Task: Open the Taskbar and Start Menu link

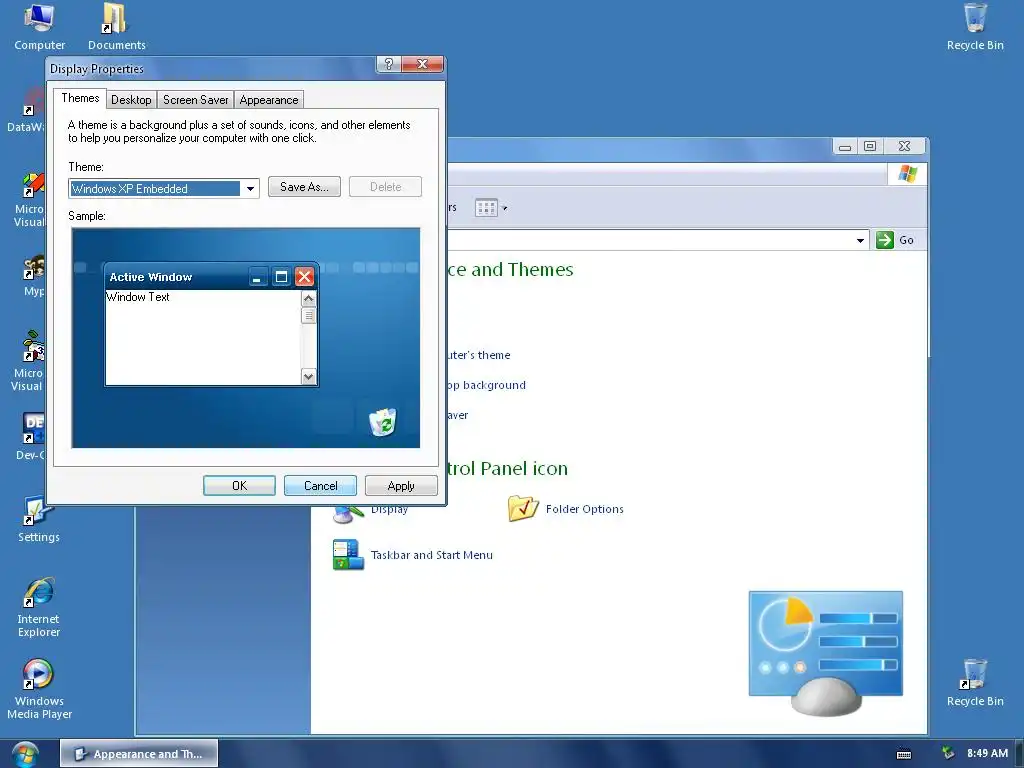Action: [432, 554]
